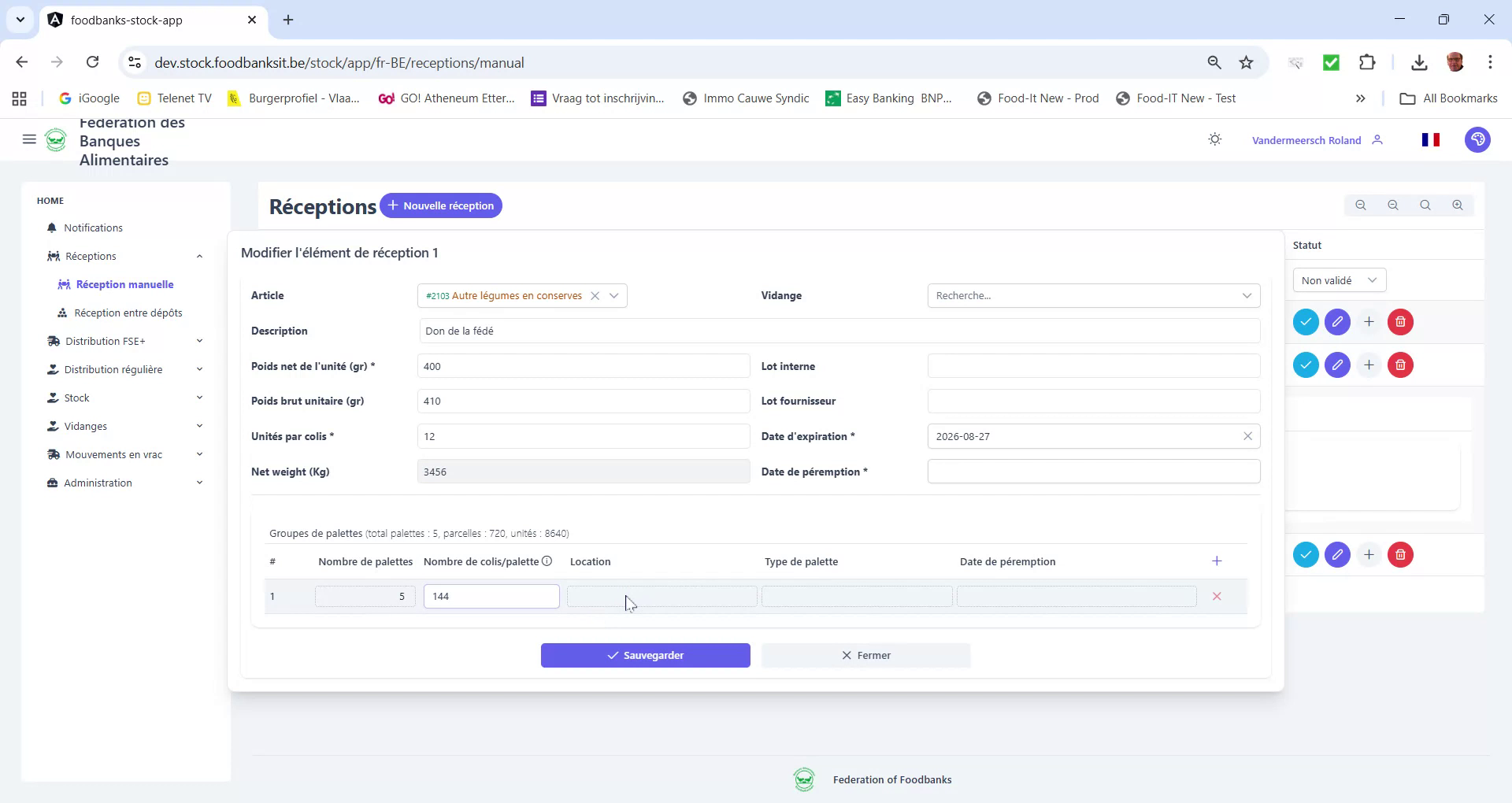Toggle light/dark theme with the sun icon

click(x=1214, y=139)
